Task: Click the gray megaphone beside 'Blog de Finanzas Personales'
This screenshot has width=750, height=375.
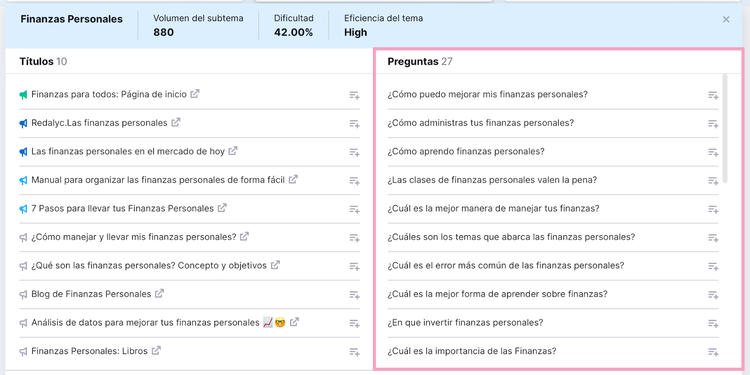Action: pyautogui.click(x=23, y=295)
